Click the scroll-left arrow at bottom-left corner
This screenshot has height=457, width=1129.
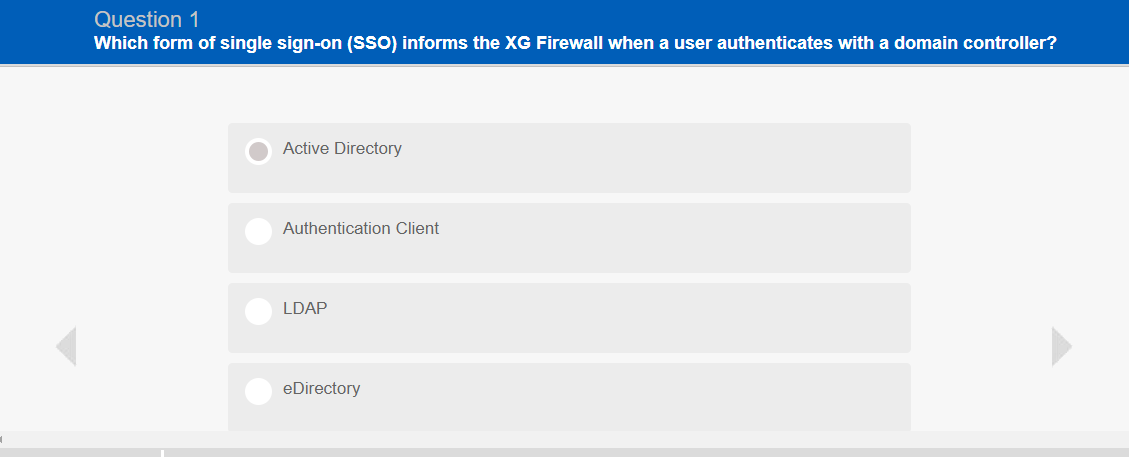pyautogui.click(x=2, y=439)
